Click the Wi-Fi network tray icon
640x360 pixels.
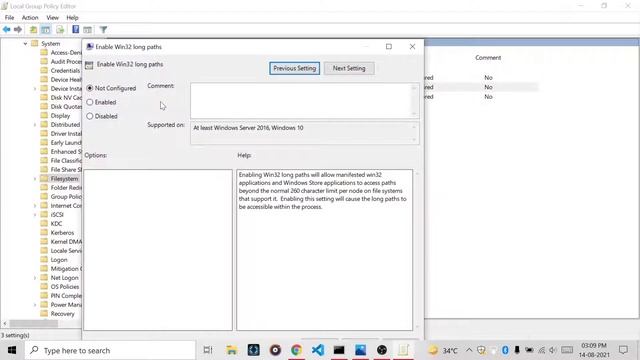pos(542,350)
